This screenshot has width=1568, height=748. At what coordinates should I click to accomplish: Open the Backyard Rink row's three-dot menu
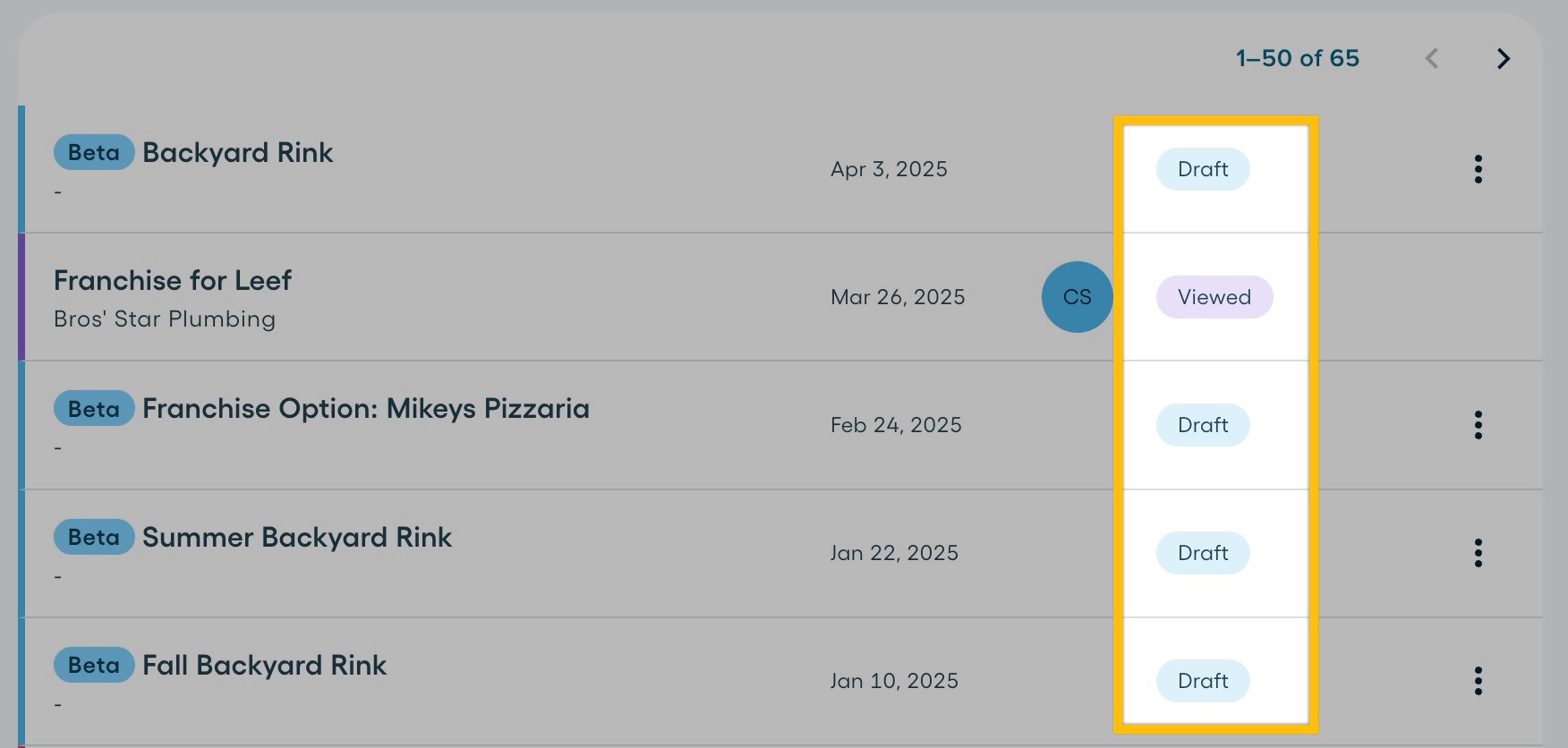coord(1478,169)
